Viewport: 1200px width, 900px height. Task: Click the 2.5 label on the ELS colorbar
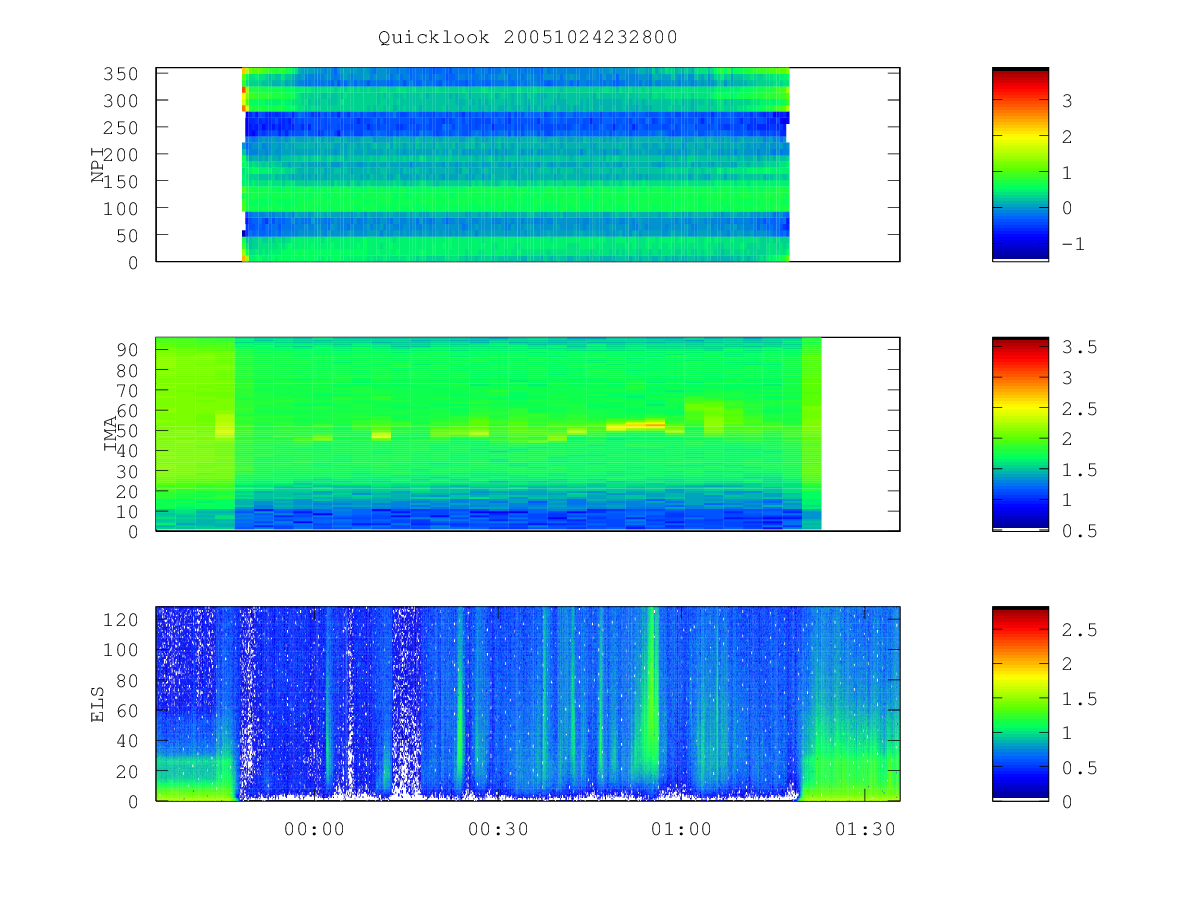click(x=1079, y=630)
